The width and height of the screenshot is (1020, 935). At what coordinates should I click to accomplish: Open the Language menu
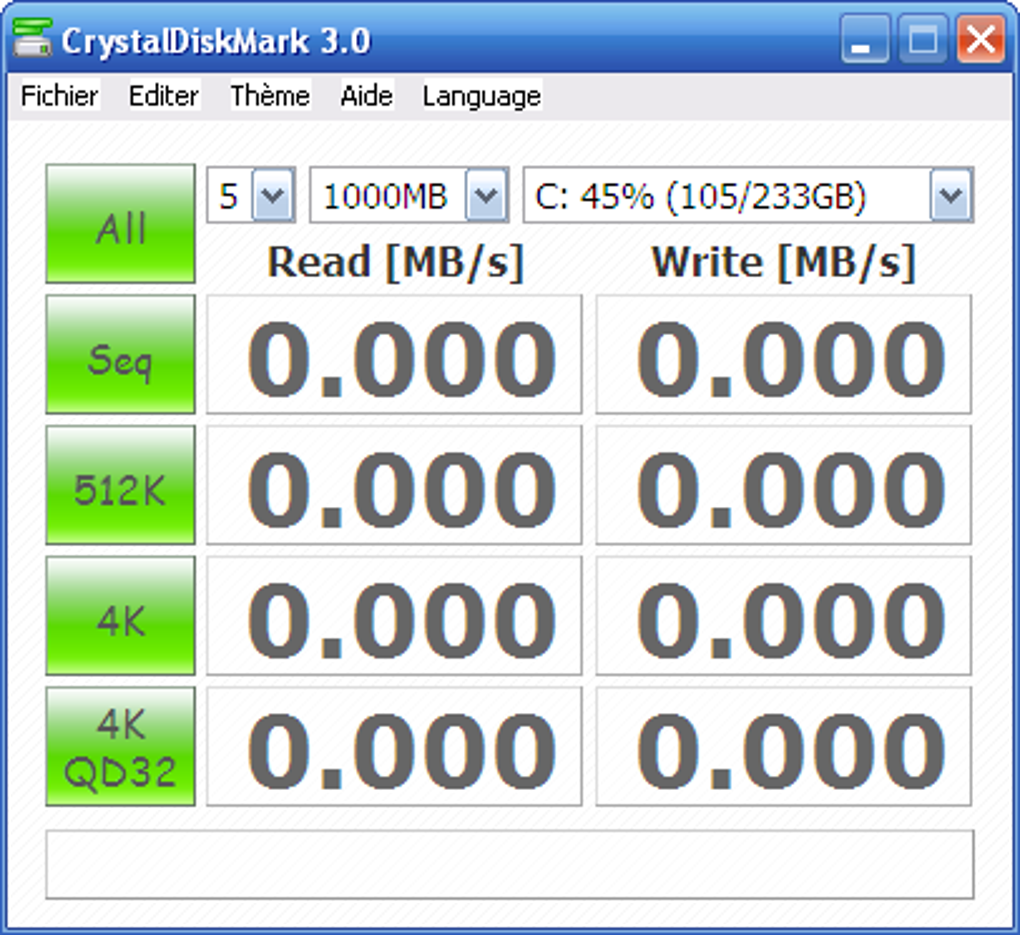pos(482,96)
